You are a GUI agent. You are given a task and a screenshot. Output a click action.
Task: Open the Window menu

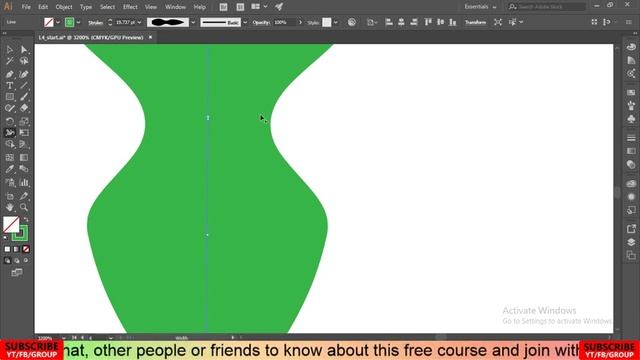[176, 7]
